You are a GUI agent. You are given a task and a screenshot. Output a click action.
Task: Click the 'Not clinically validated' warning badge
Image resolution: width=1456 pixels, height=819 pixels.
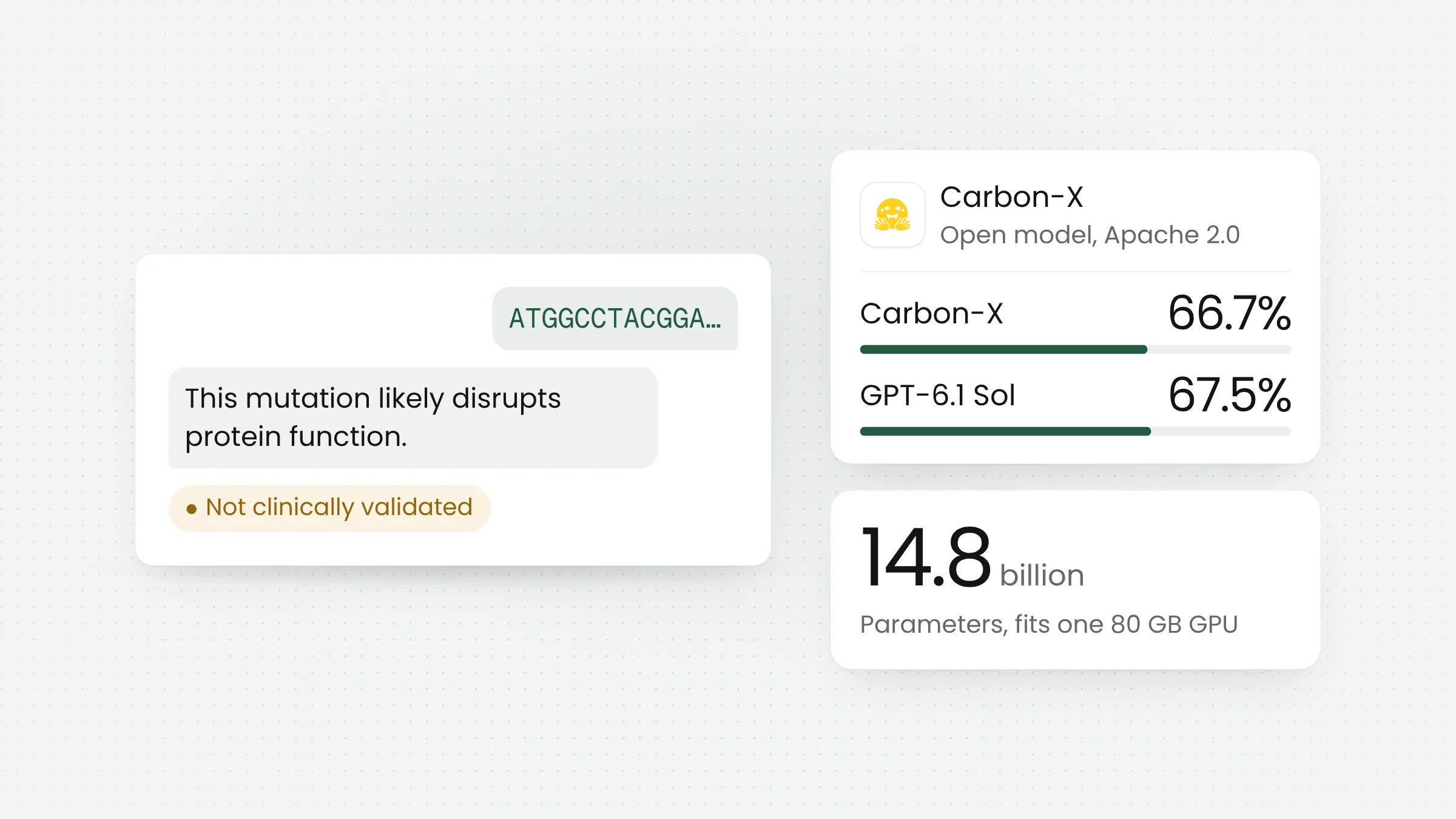pyautogui.click(x=329, y=508)
